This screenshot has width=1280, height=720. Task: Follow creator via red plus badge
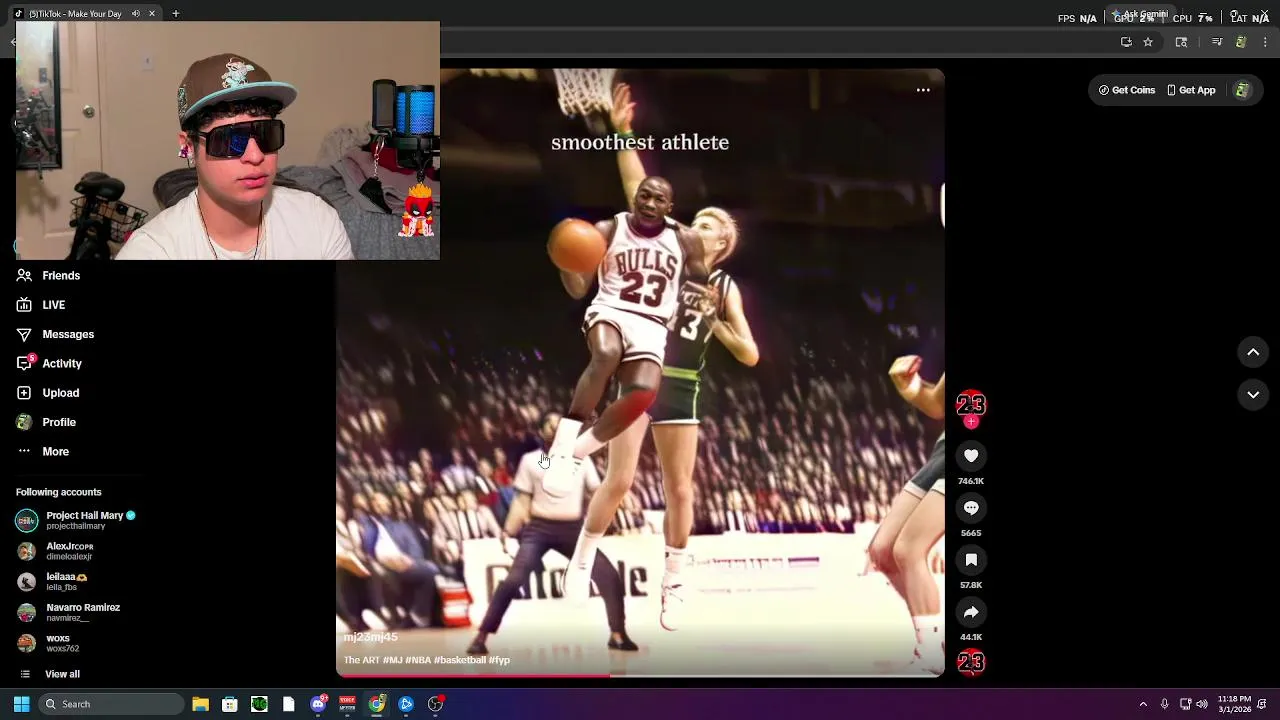[971, 422]
